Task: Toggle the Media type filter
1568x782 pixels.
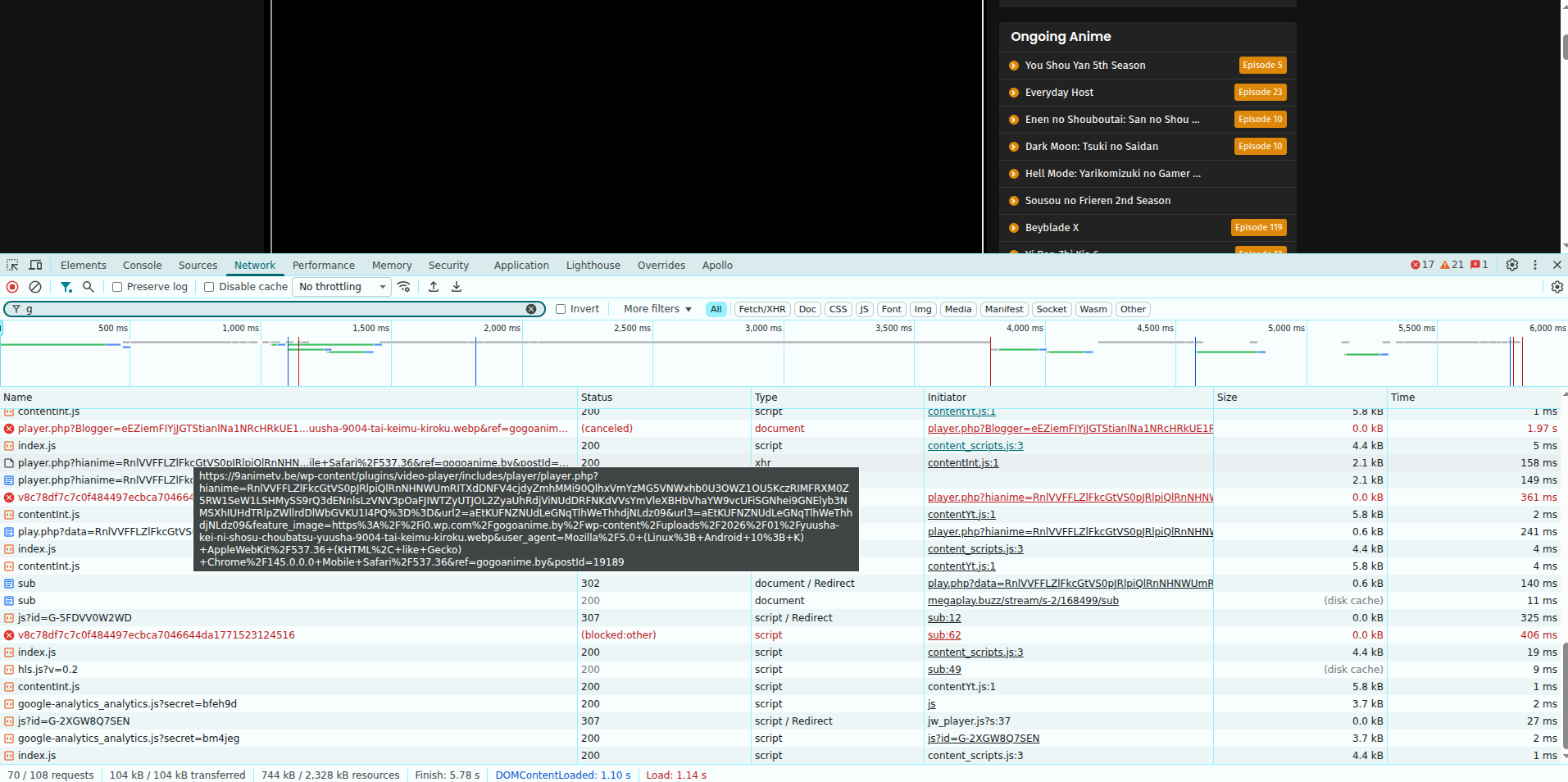Action: (x=957, y=309)
